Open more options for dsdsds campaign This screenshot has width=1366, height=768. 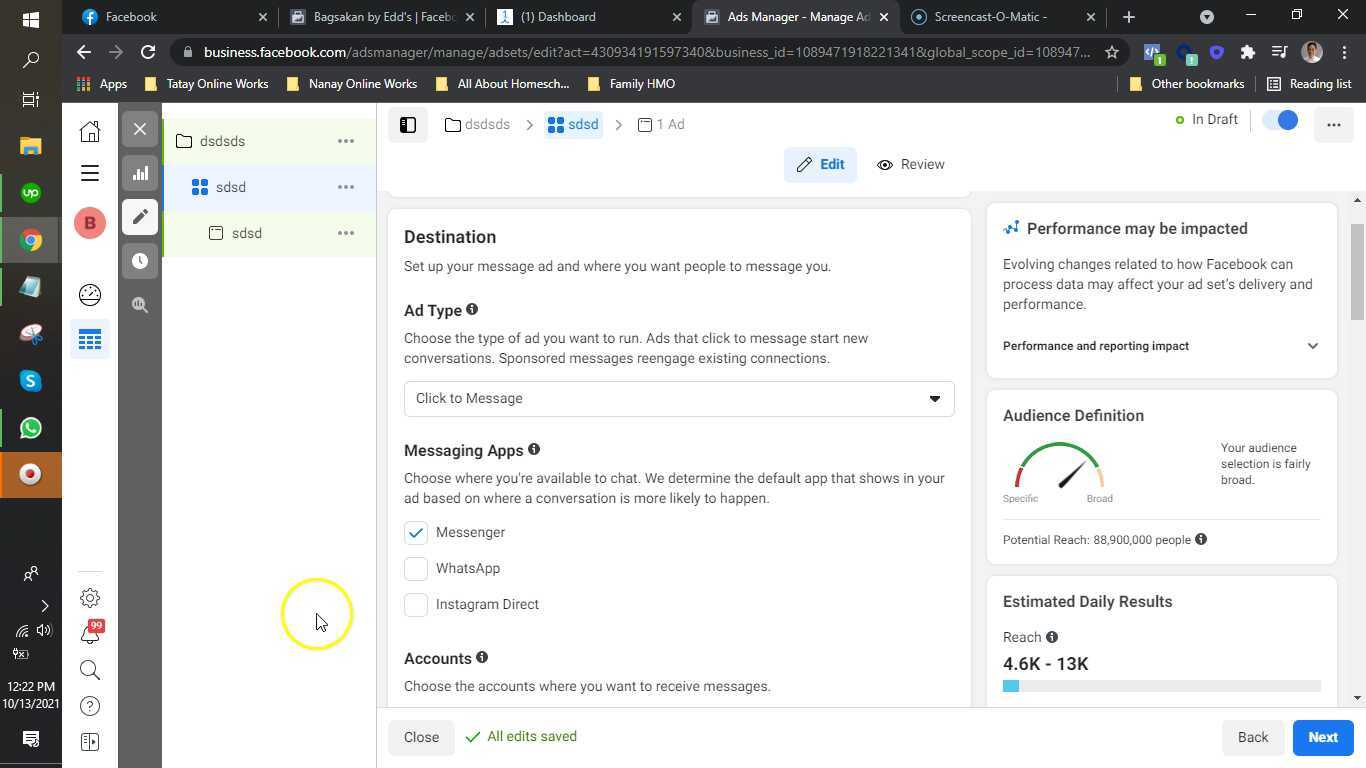pos(346,141)
